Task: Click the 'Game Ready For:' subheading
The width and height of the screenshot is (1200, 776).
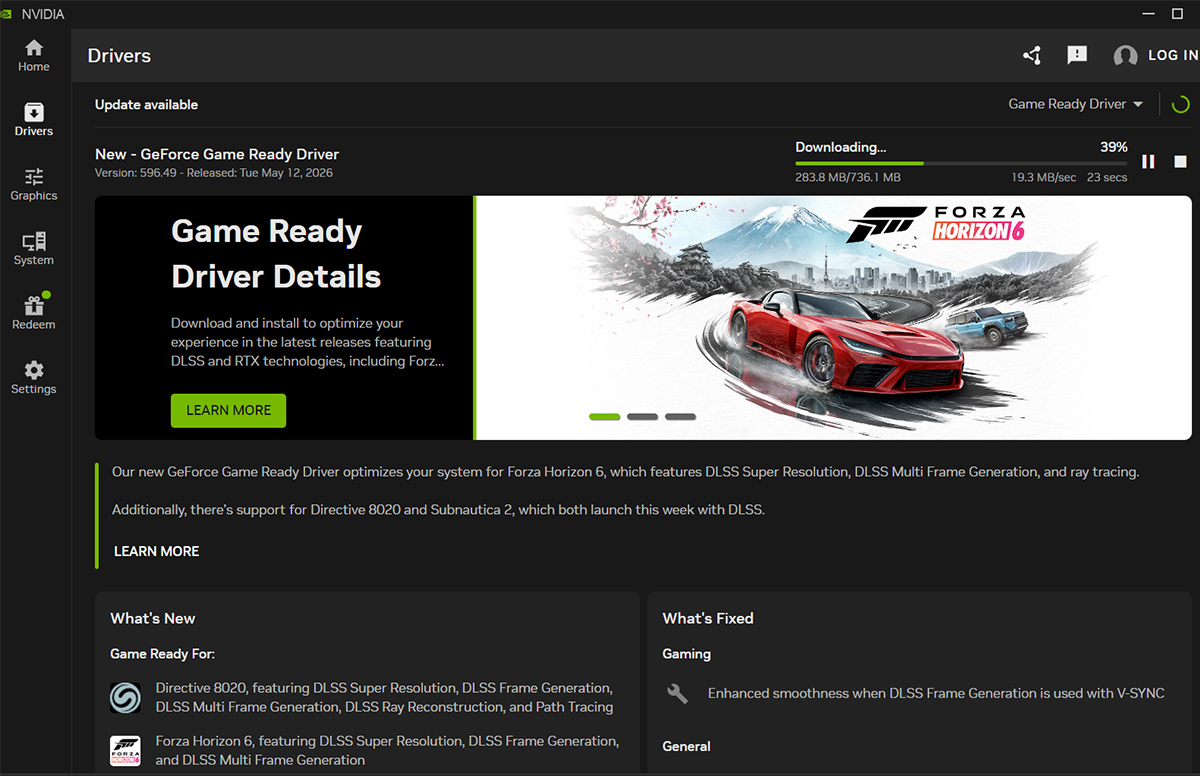Action: coord(162,654)
